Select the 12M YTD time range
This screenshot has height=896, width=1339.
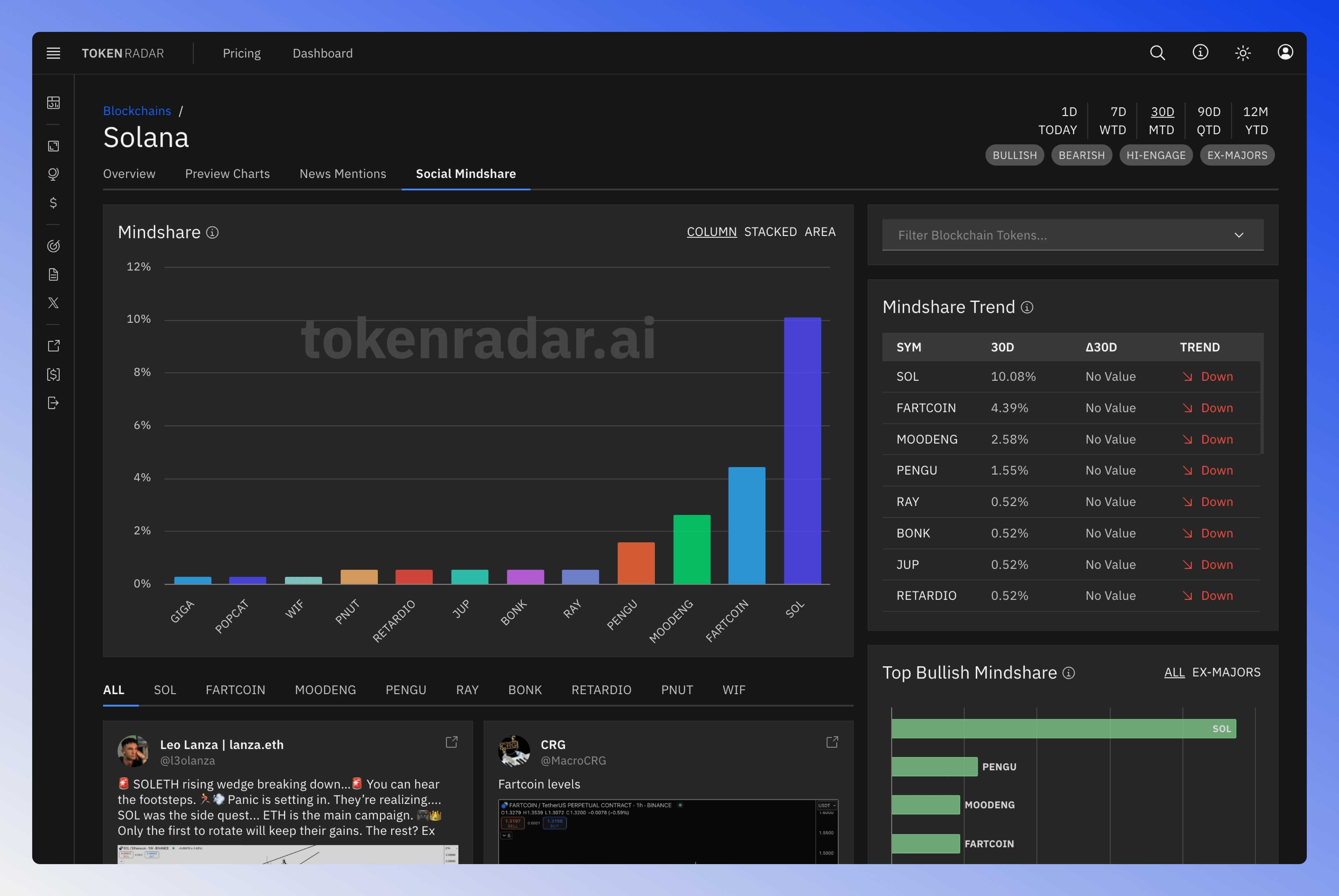coord(1255,121)
